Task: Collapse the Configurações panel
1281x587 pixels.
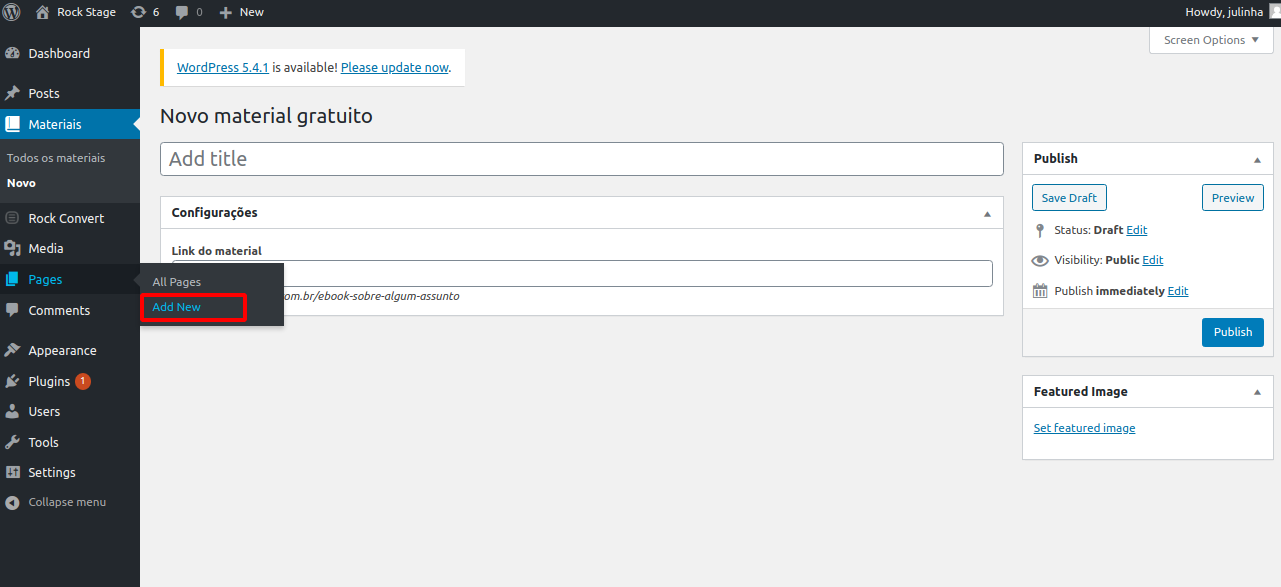Action: [987, 213]
